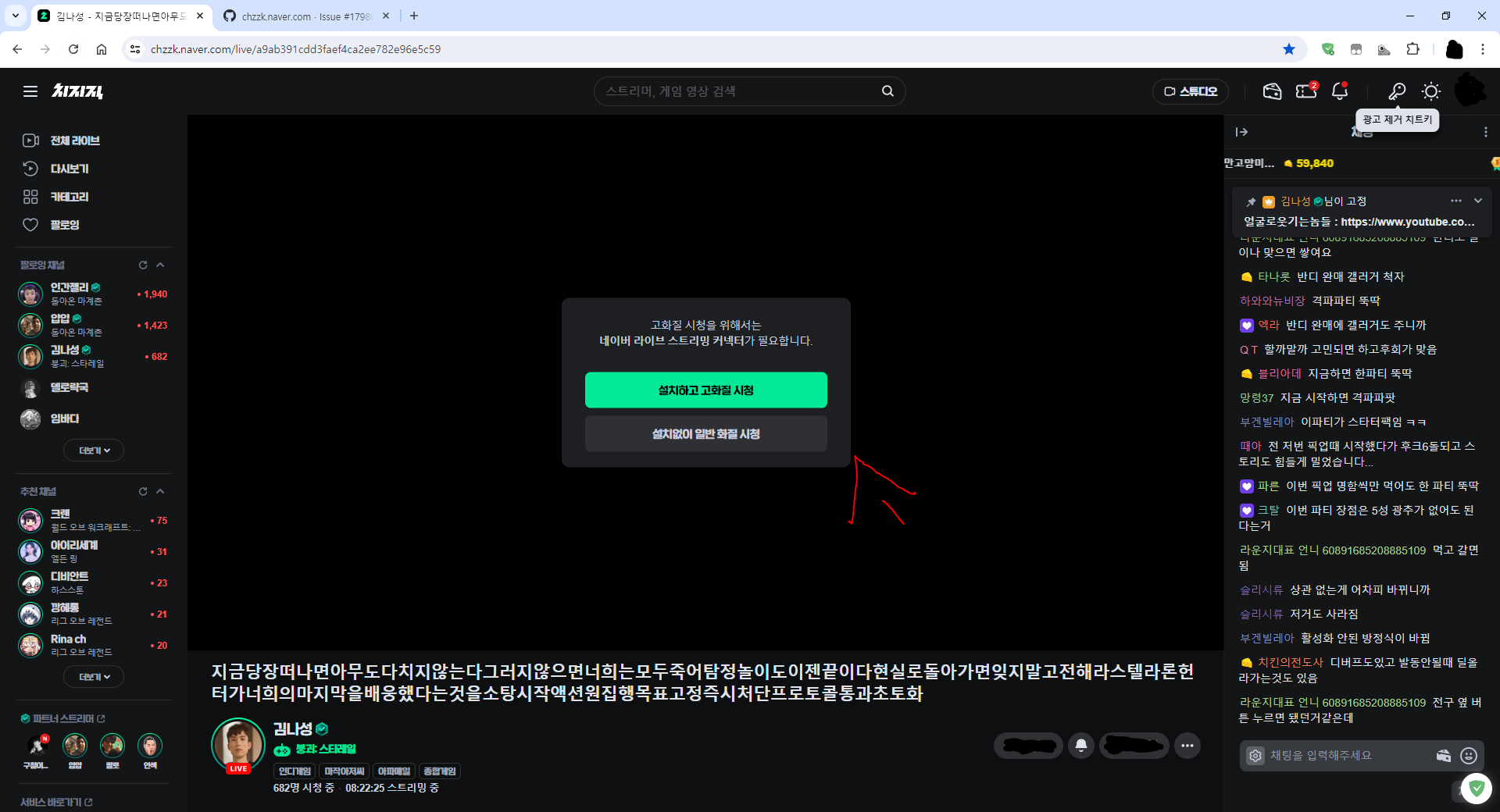Expand the pinned message from 김나성
The height and width of the screenshot is (812, 1500).
coord(1478,201)
